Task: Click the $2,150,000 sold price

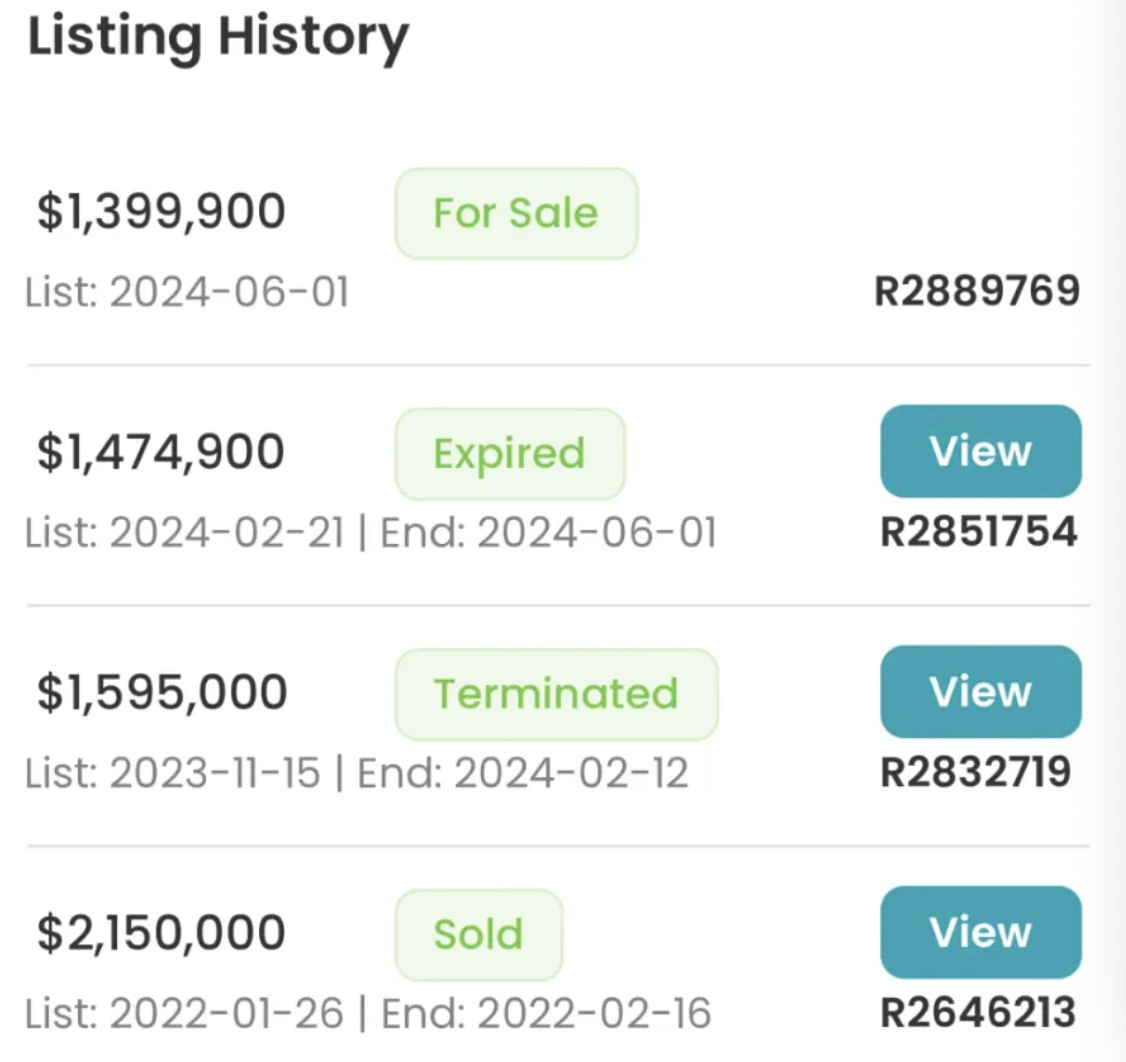Action: pyautogui.click(x=161, y=932)
